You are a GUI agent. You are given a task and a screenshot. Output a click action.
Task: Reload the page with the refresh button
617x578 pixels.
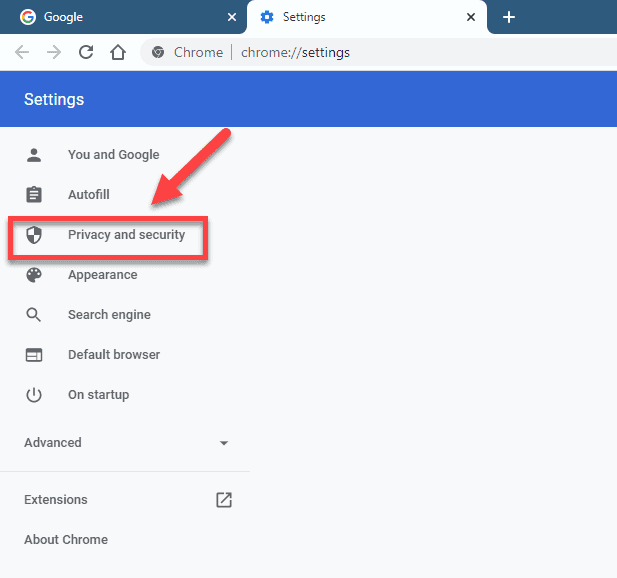[x=86, y=52]
